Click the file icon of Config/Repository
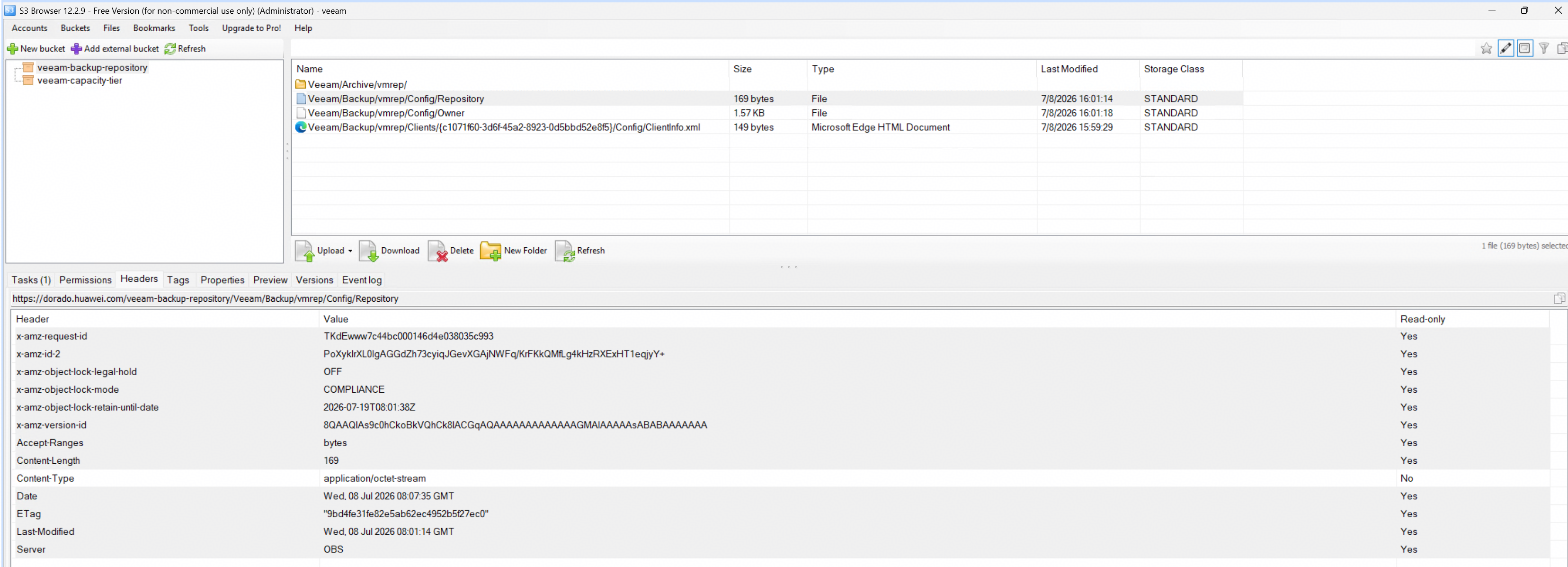This screenshot has width=1568, height=567. 301,99
